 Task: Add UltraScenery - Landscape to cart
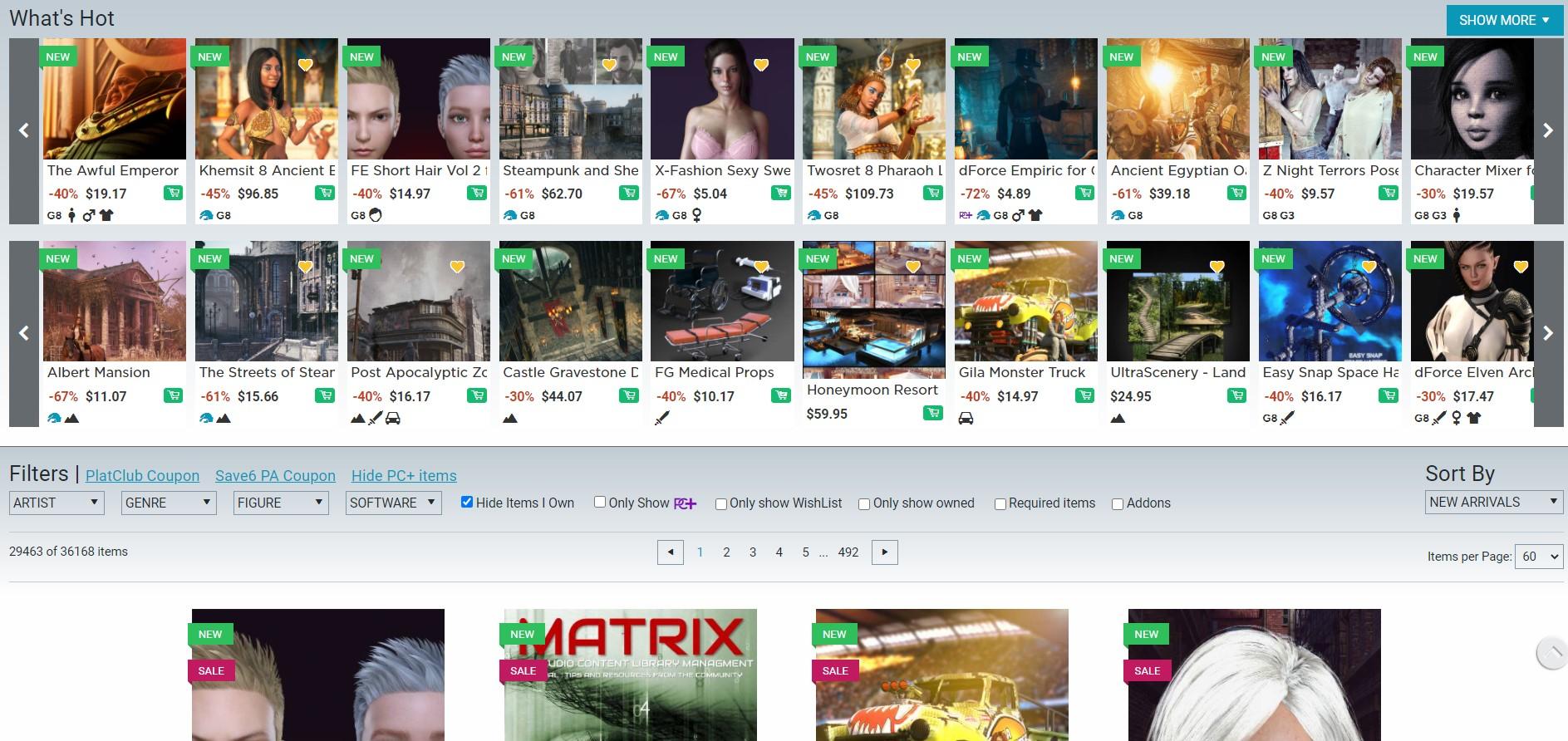tap(1237, 395)
